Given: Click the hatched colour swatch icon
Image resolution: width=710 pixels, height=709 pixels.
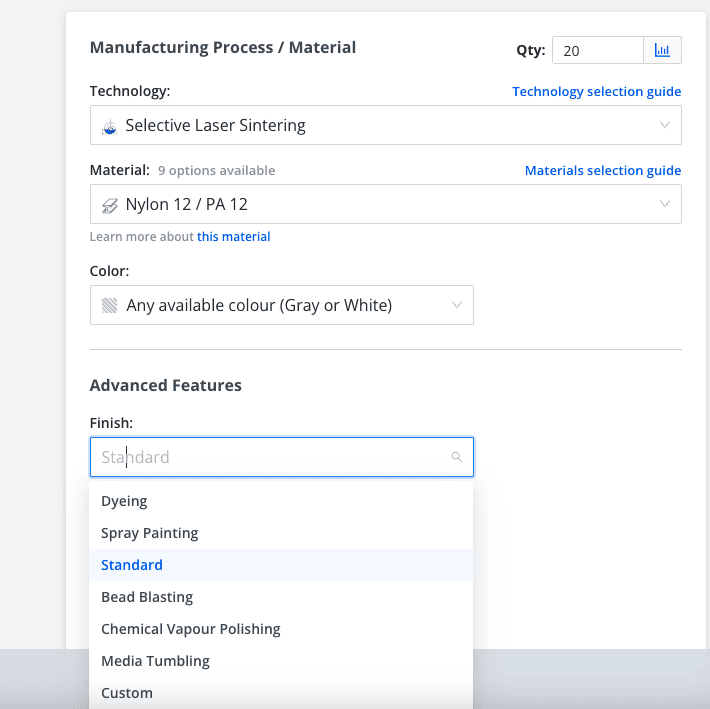Looking at the screenshot, I should pos(109,305).
